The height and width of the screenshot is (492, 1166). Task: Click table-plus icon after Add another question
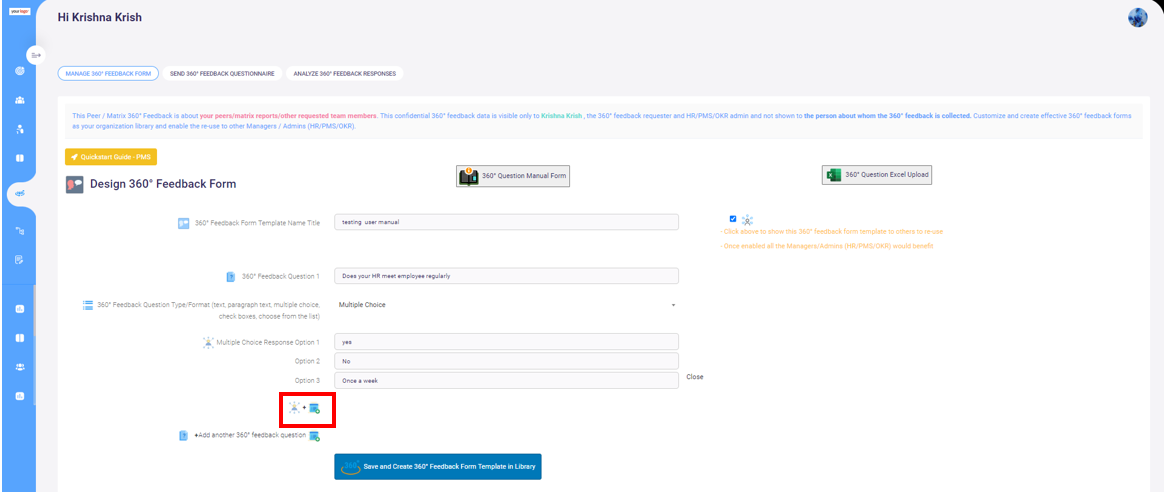pos(315,436)
